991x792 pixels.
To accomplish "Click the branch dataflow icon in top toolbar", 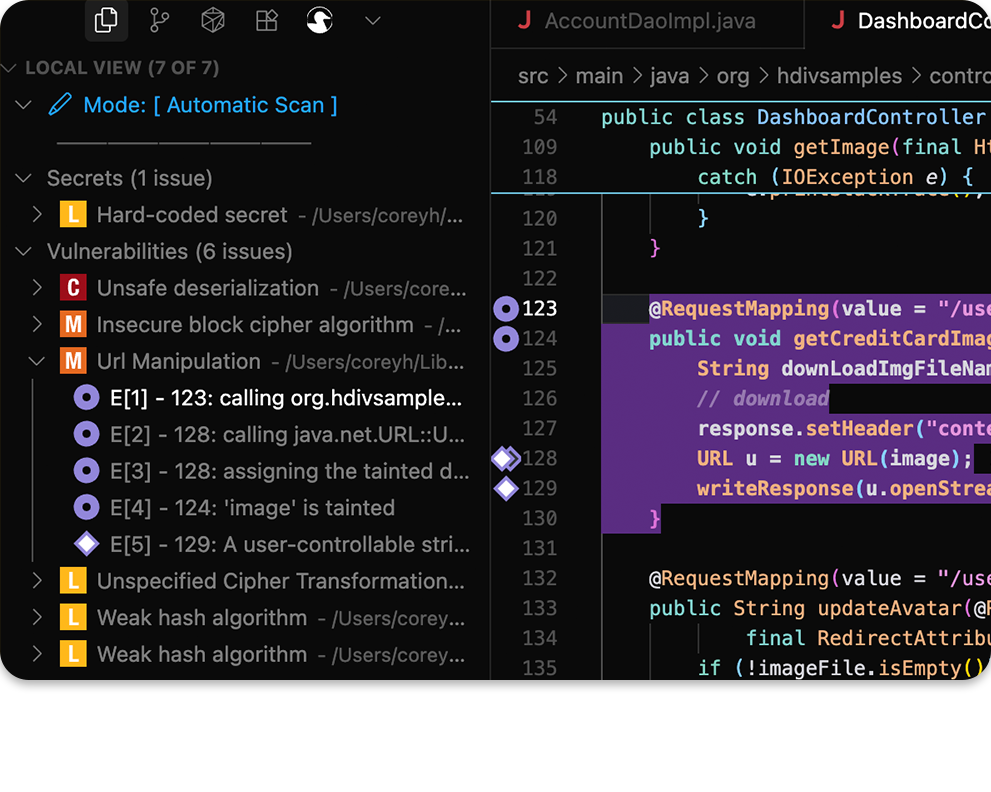I will pos(160,20).
